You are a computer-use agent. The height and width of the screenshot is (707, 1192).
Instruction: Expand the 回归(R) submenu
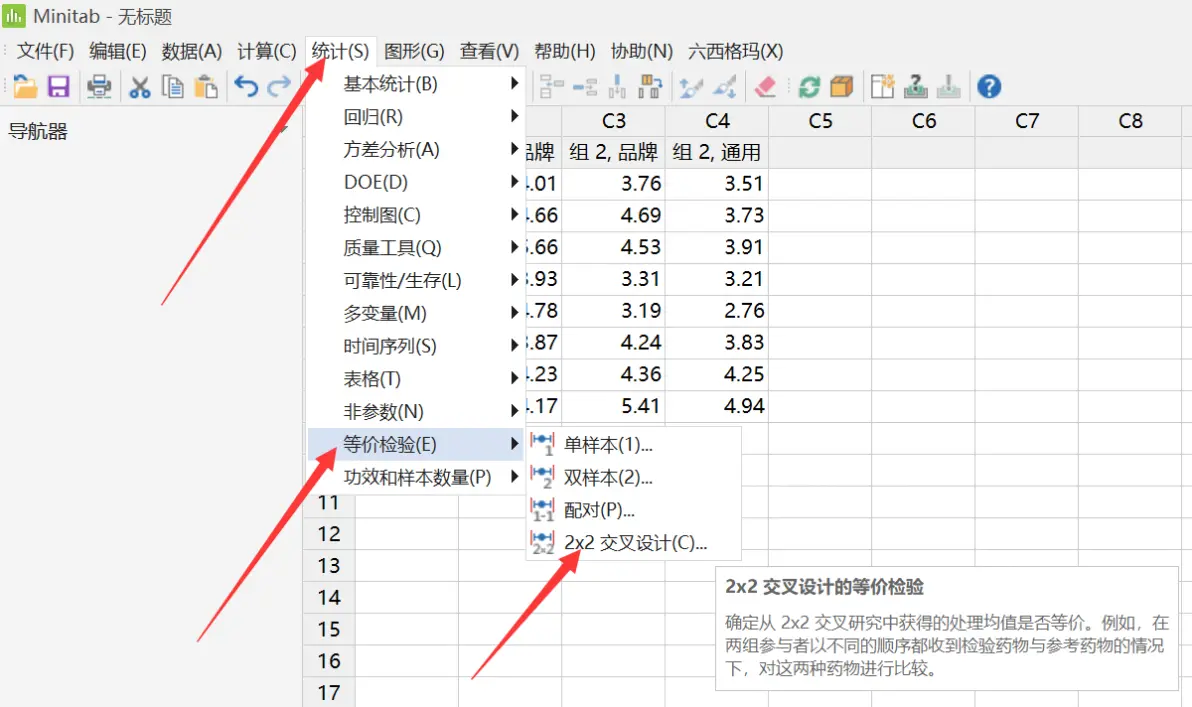[416, 116]
